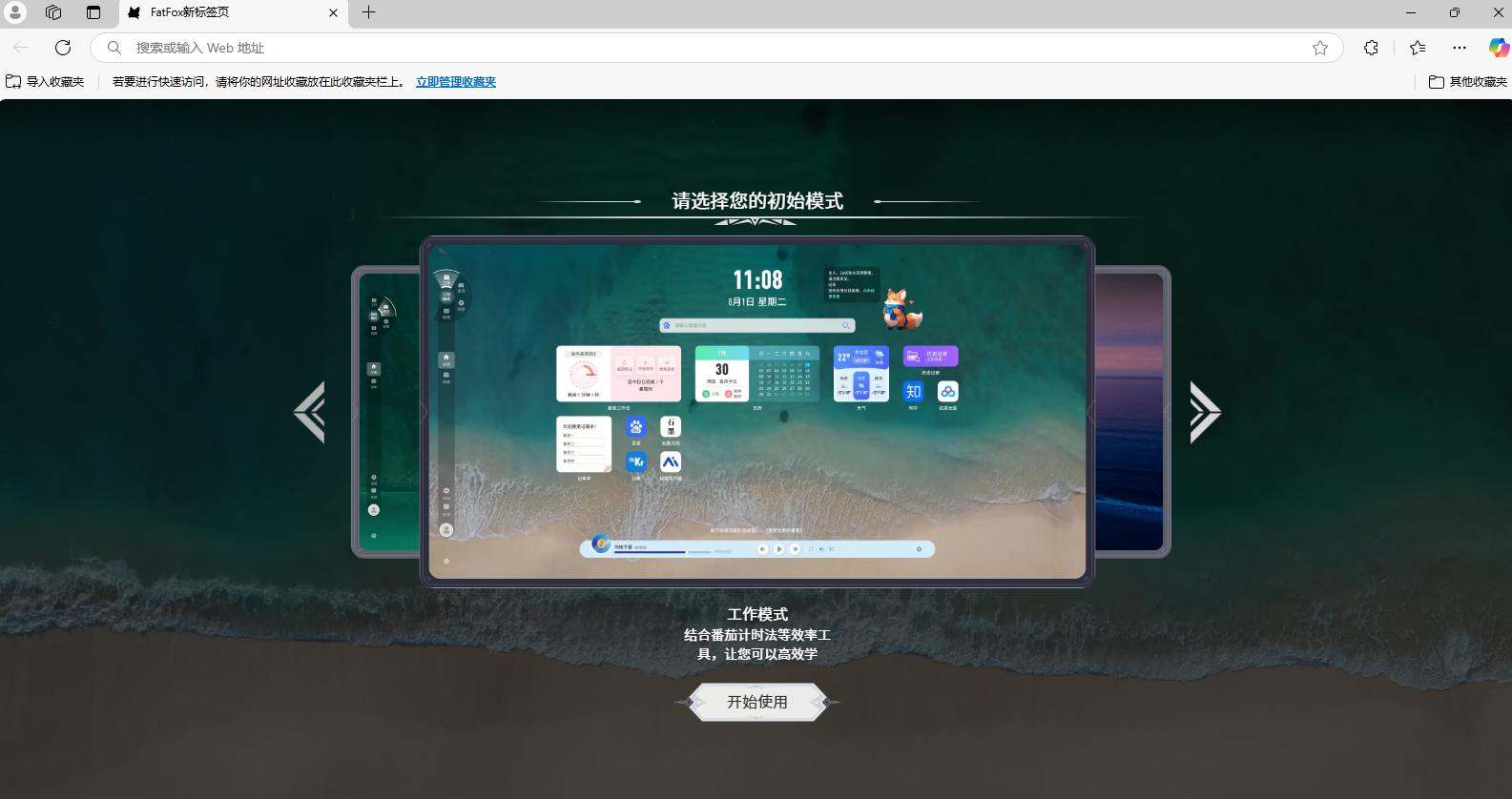Viewport: 1512px width, 799px height.
Task: Select the center work mode preview
Action: coord(757,412)
